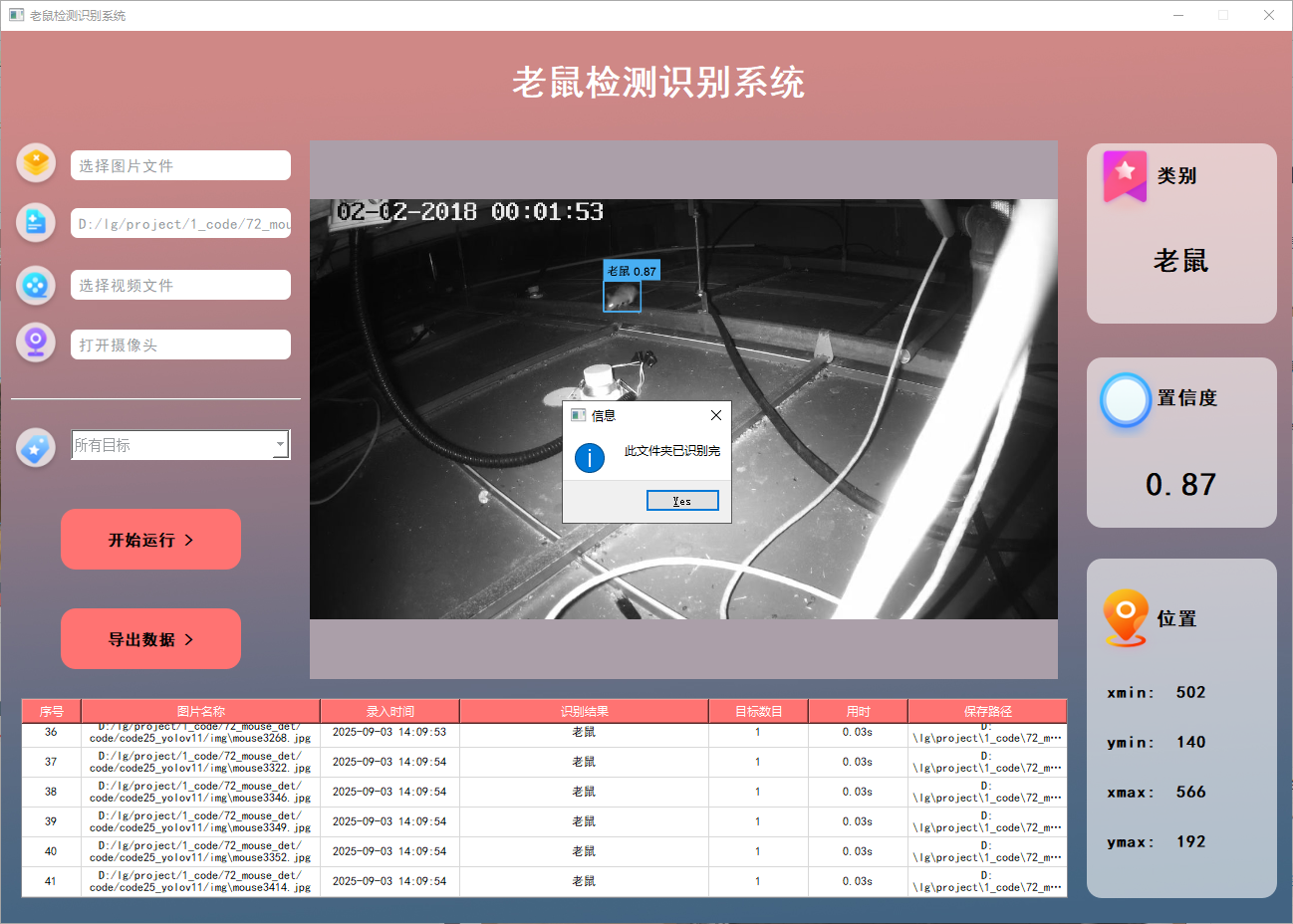Image resolution: width=1293 pixels, height=924 pixels.
Task: Click the 图片名称 column header
Action: pyautogui.click(x=201, y=711)
